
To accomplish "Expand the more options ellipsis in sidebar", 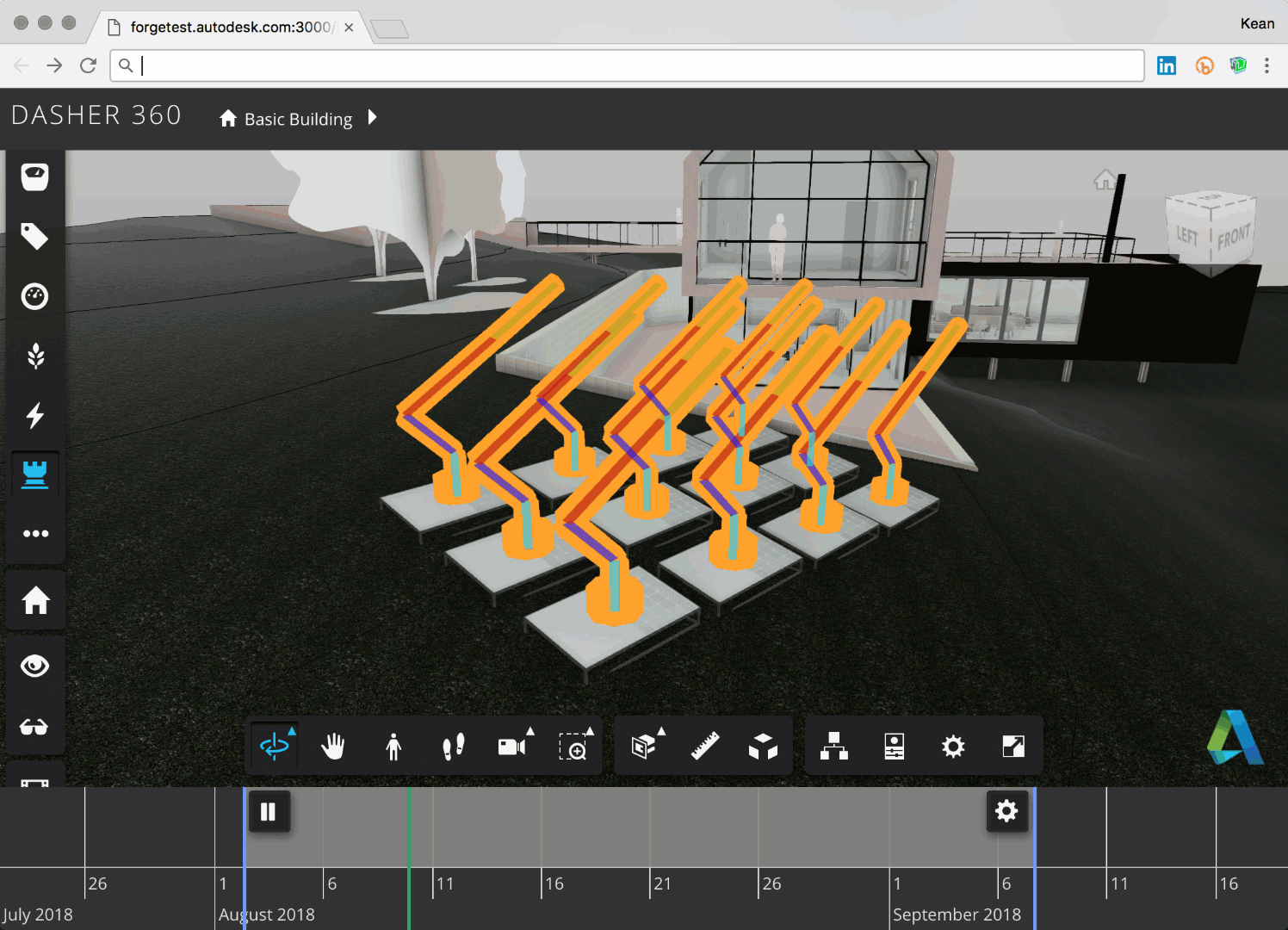I will [x=35, y=533].
